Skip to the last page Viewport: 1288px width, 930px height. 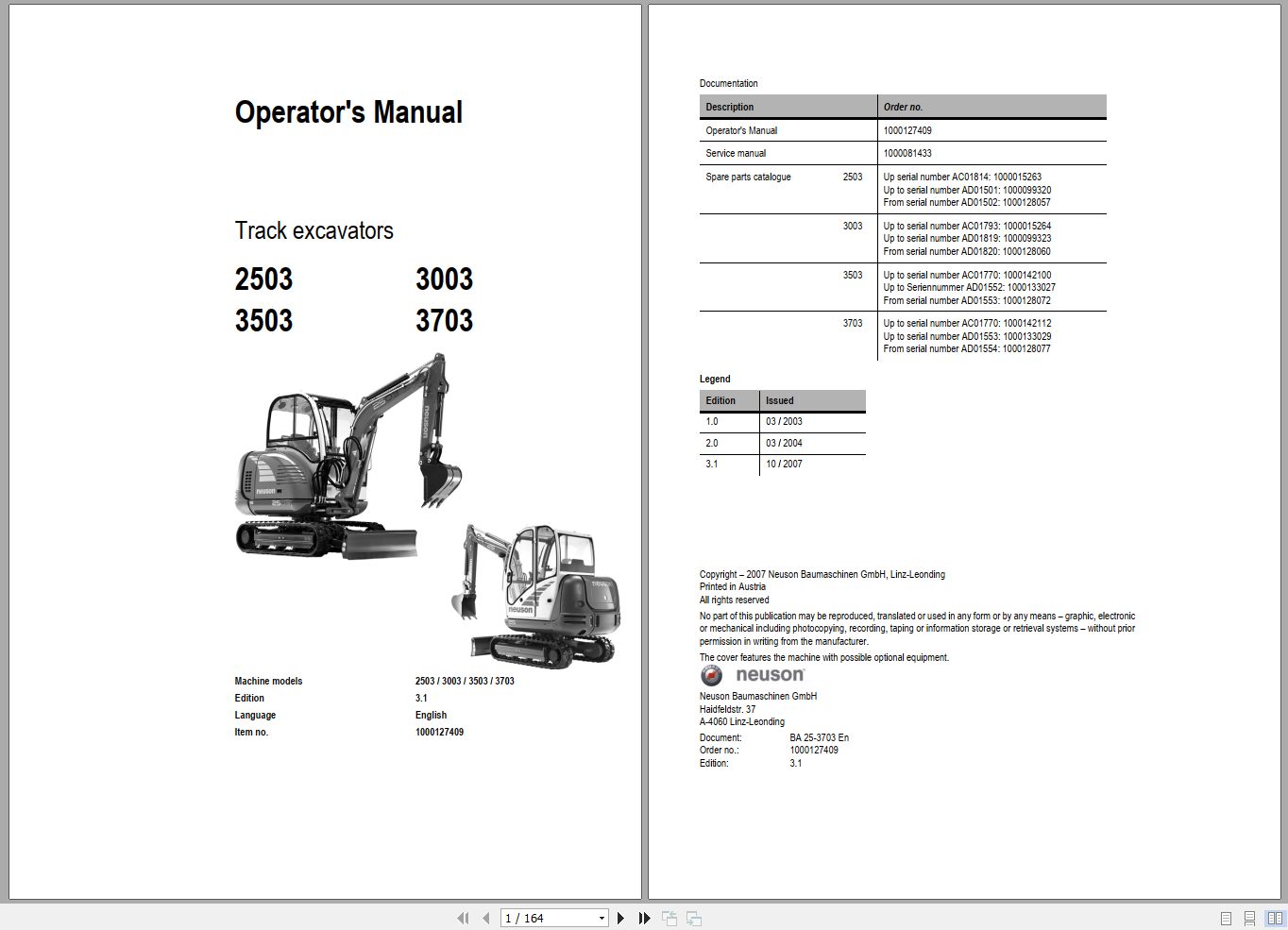click(x=643, y=917)
